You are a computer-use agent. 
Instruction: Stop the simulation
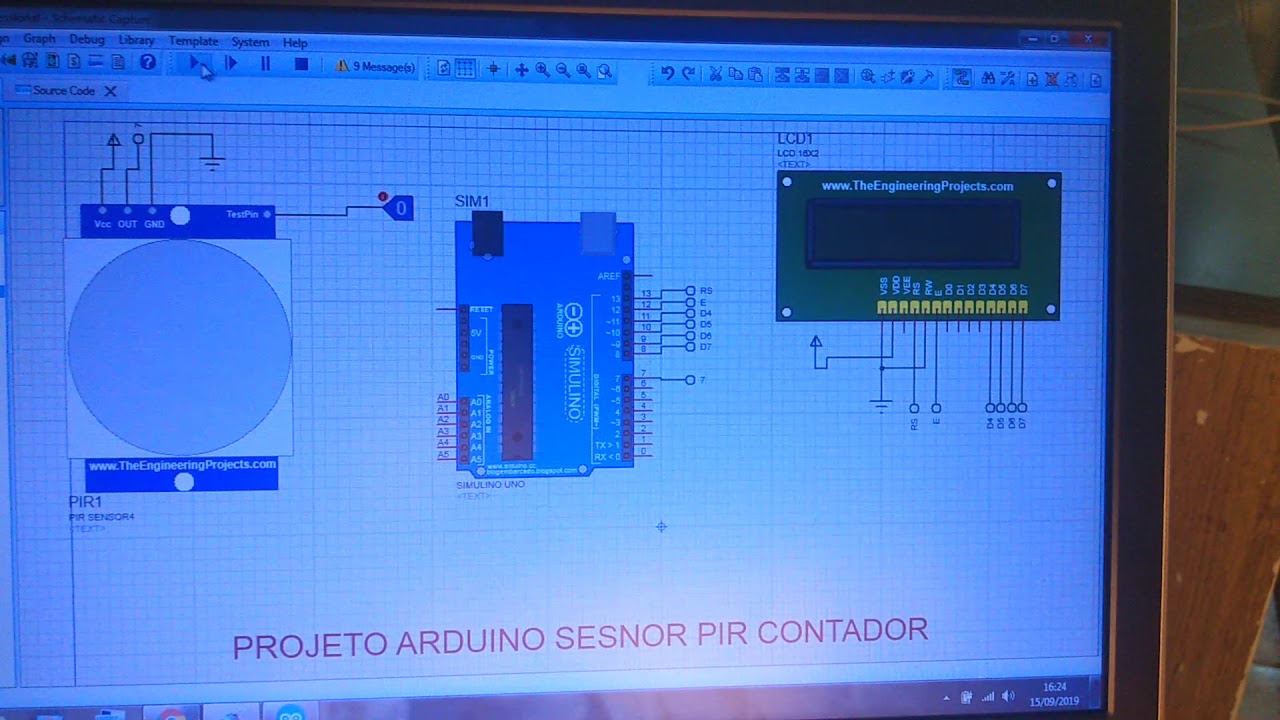point(301,65)
